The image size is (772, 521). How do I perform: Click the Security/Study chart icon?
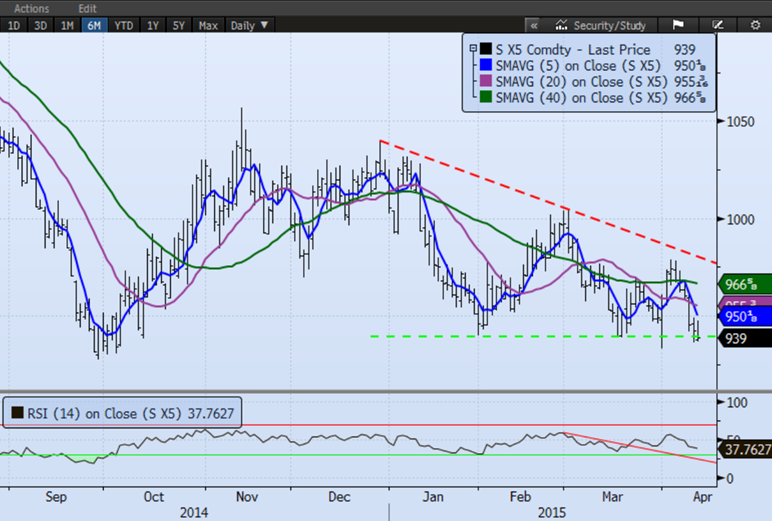click(598, 25)
